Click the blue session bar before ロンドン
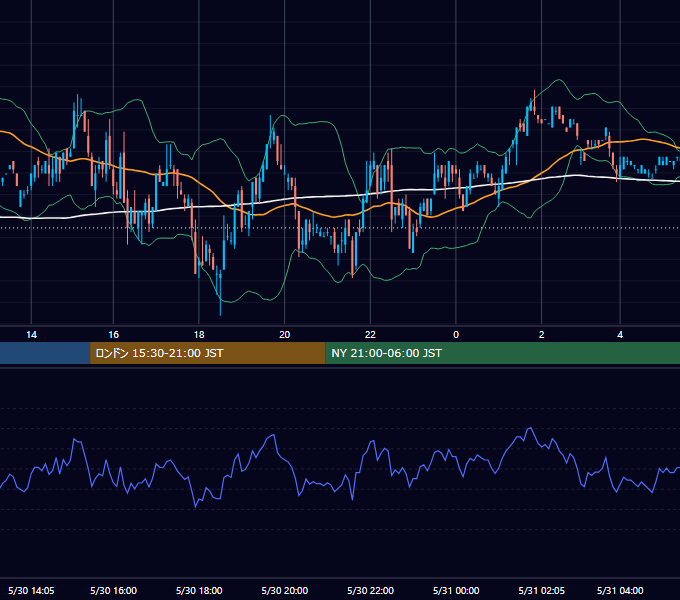 (45, 353)
